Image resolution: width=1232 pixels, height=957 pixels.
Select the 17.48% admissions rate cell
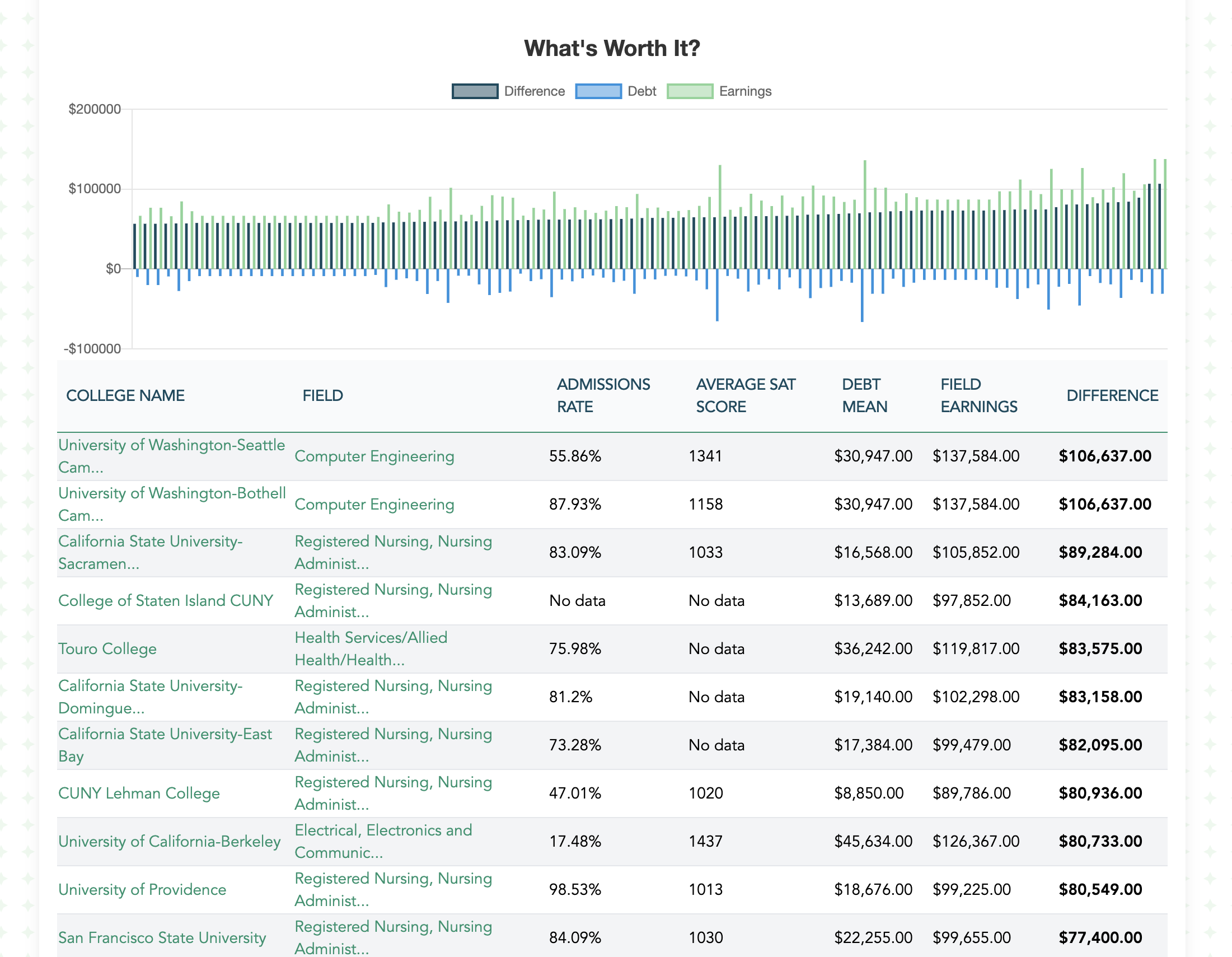[x=575, y=841]
